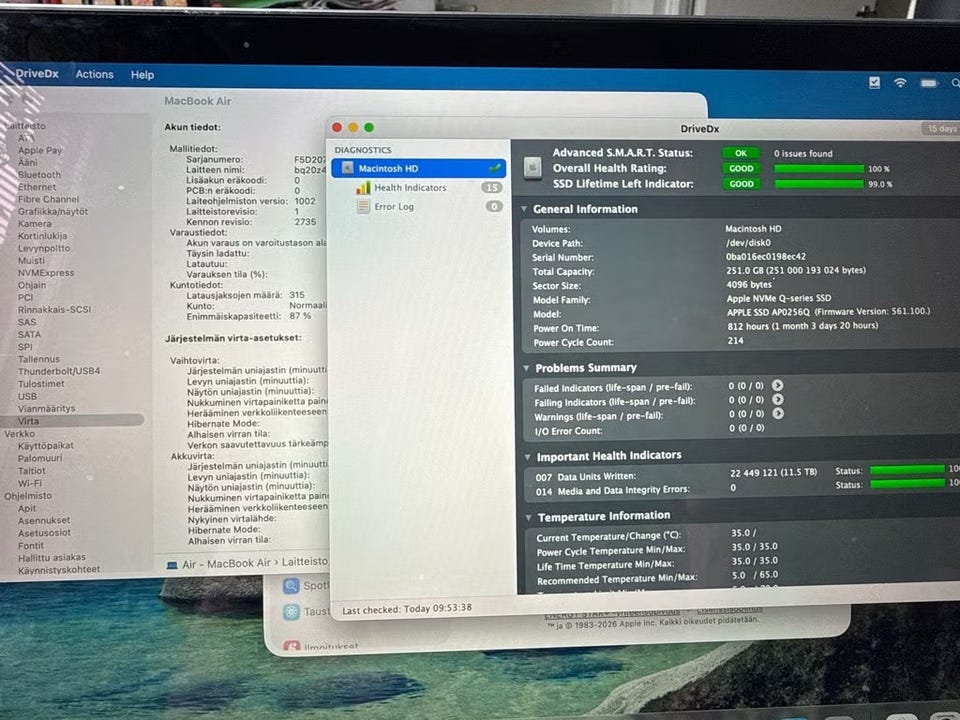
Task: Click the red close button of DriveDx window
Action: point(337,127)
